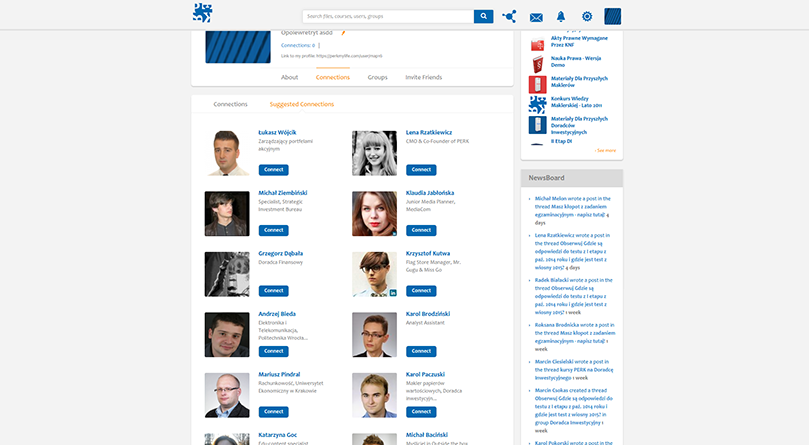Switch to the About tab

click(x=289, y=77)
